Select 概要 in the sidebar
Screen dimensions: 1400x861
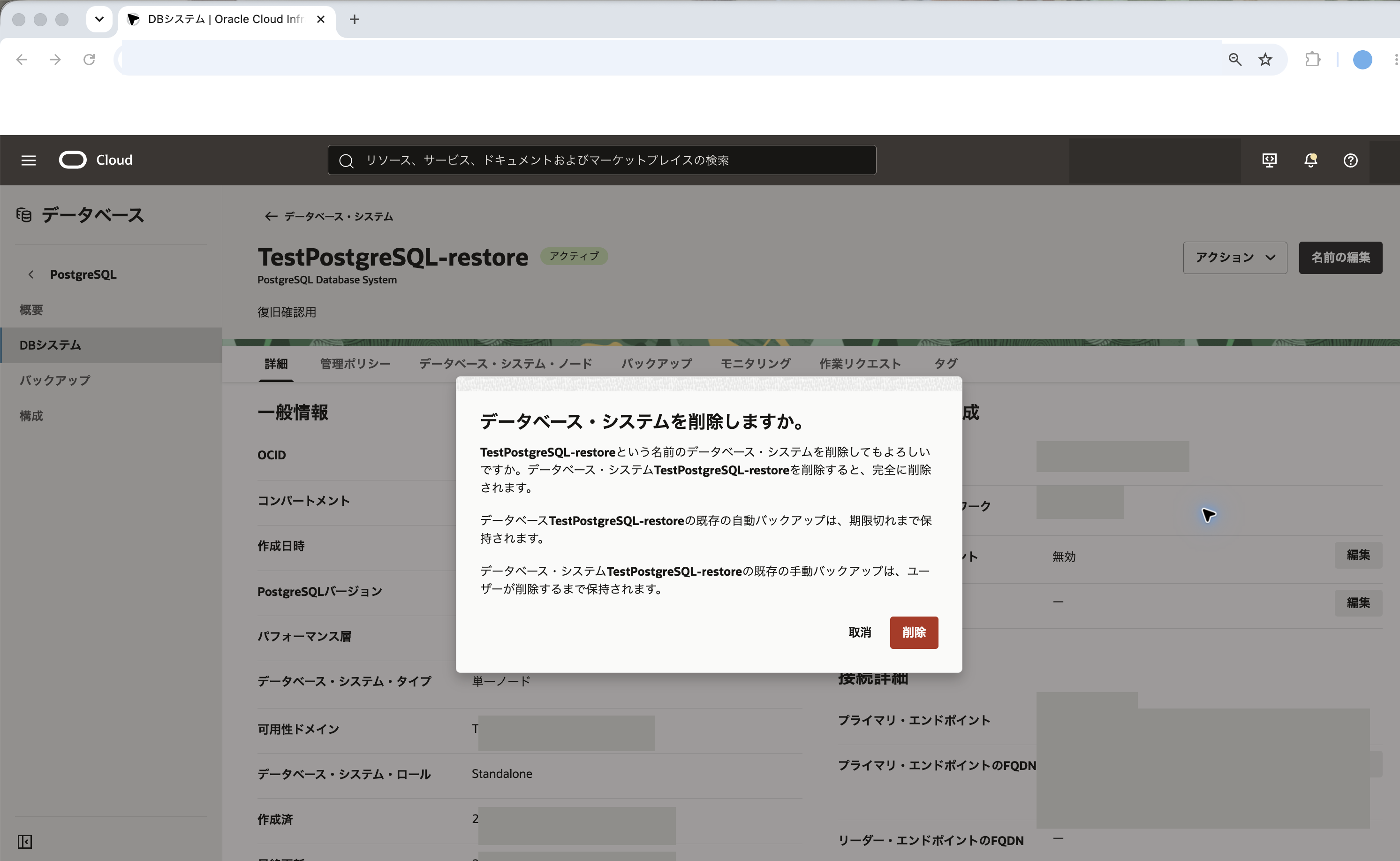coord(111,310)
